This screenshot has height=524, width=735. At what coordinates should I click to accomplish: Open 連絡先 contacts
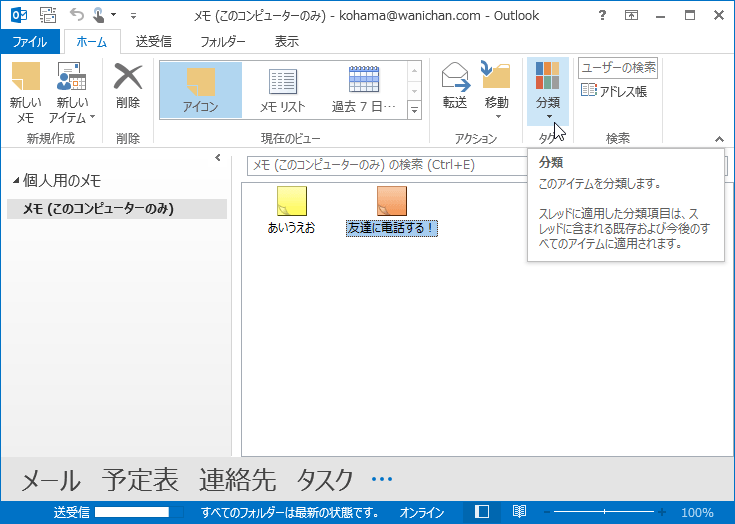[x=238, y=479]
